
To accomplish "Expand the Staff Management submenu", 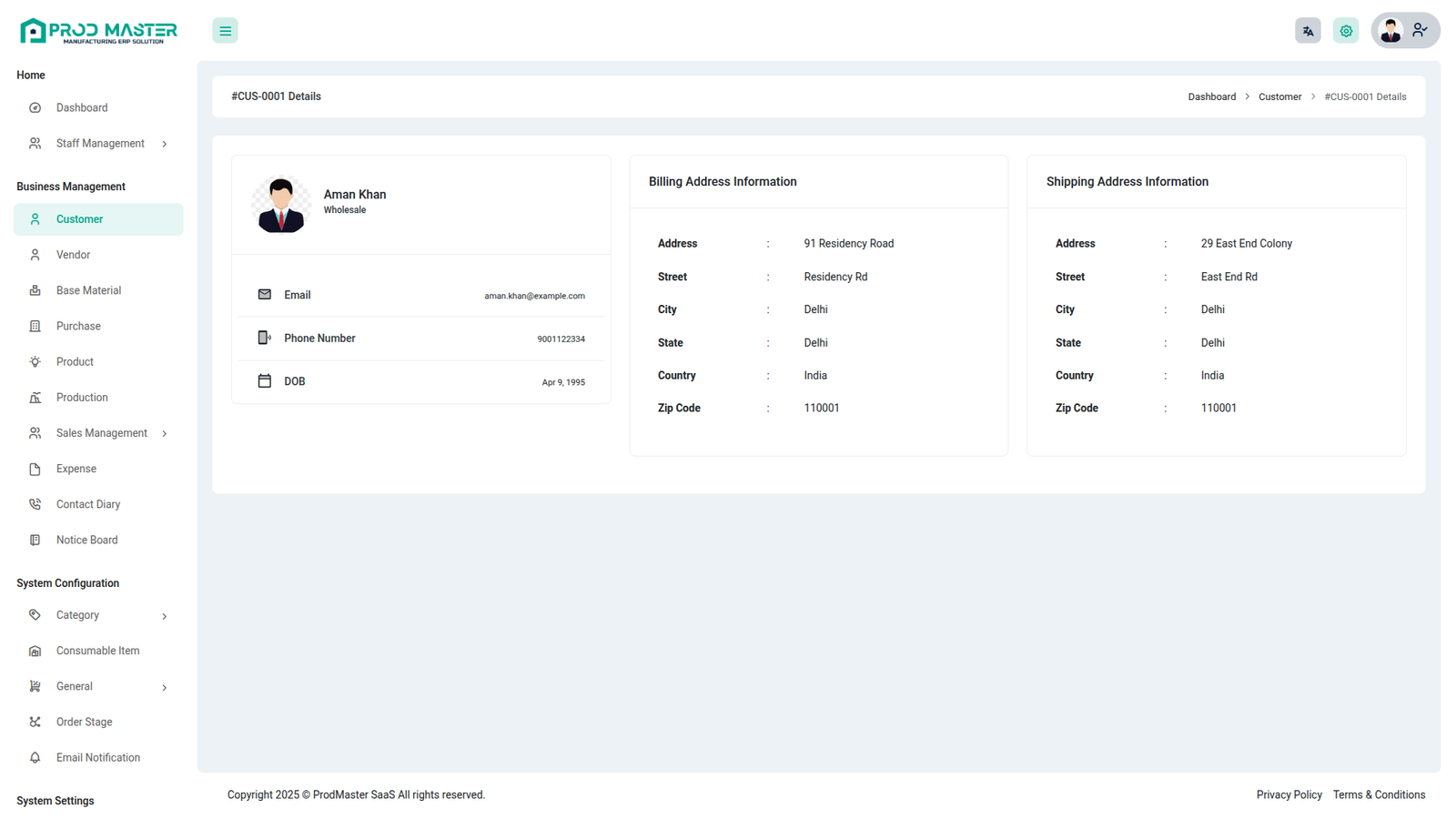I will click(x=165, y=144).
